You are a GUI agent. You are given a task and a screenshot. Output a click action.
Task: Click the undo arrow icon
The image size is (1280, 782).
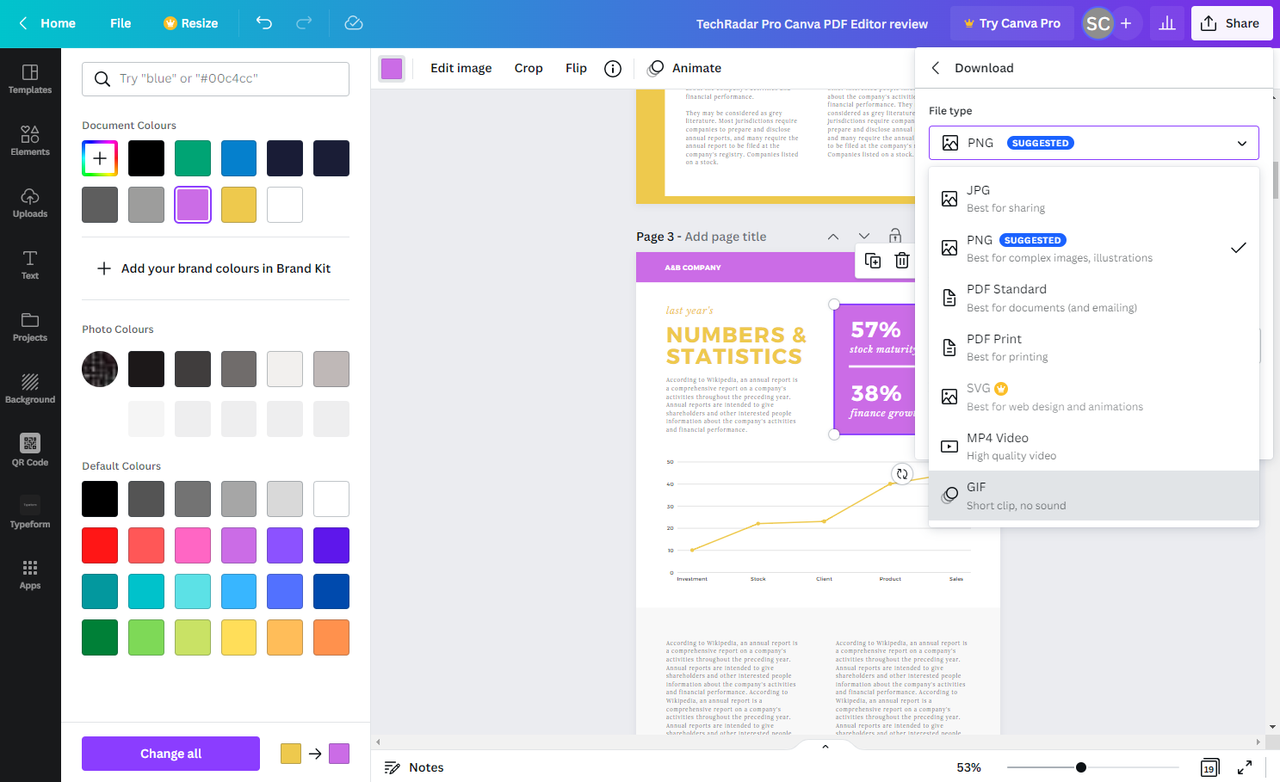tap(264, 23)
